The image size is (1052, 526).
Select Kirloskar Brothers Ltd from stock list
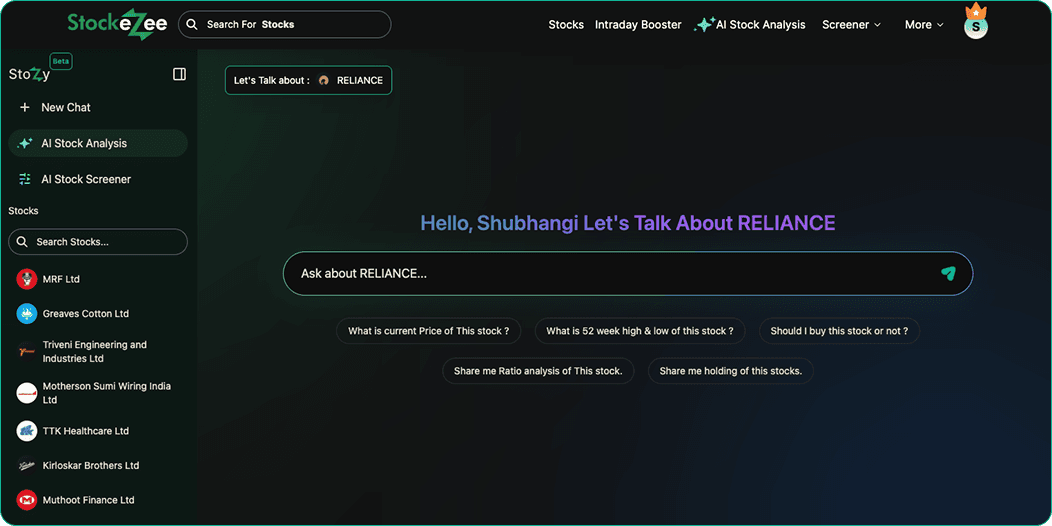pos(90,466)
